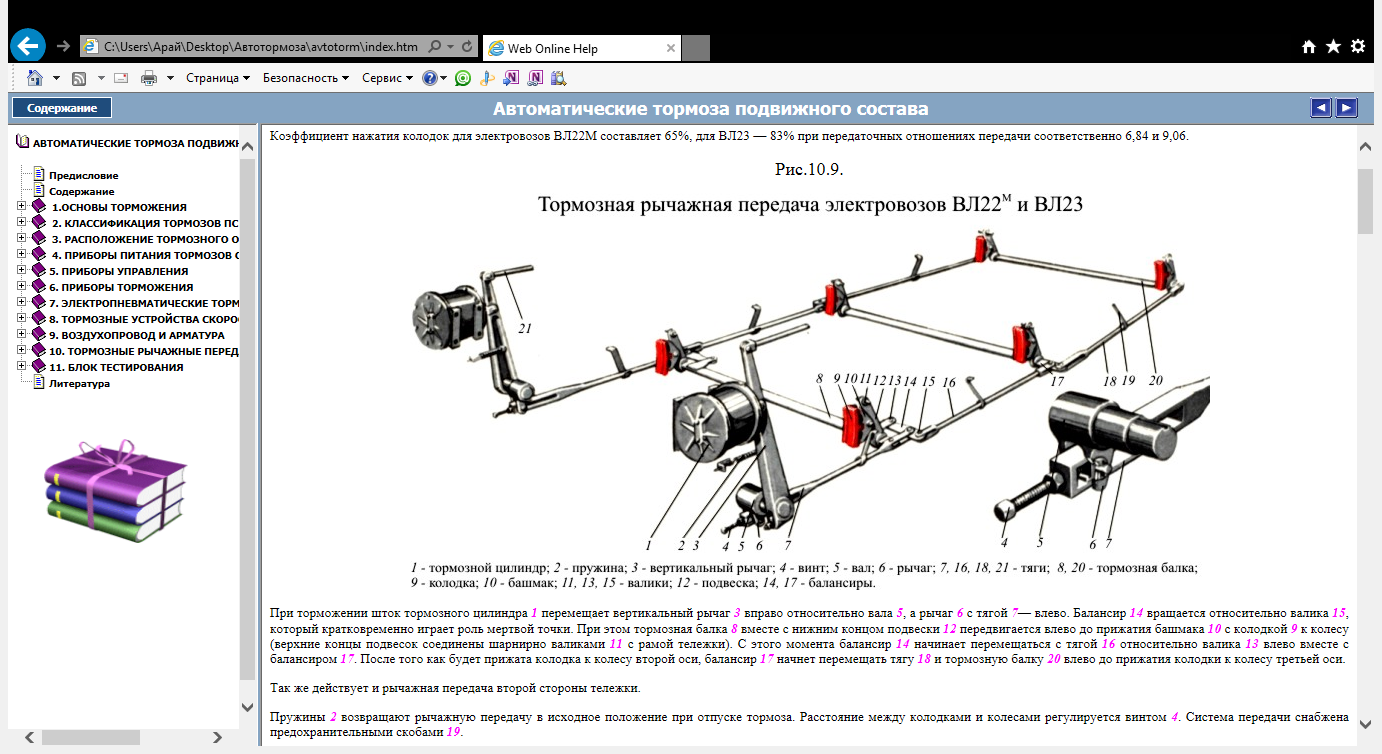Image resolution: width=1382 pixels, height=754 pixels.
Task: Open the Help dropdown arrow
Action: [443, 77]
